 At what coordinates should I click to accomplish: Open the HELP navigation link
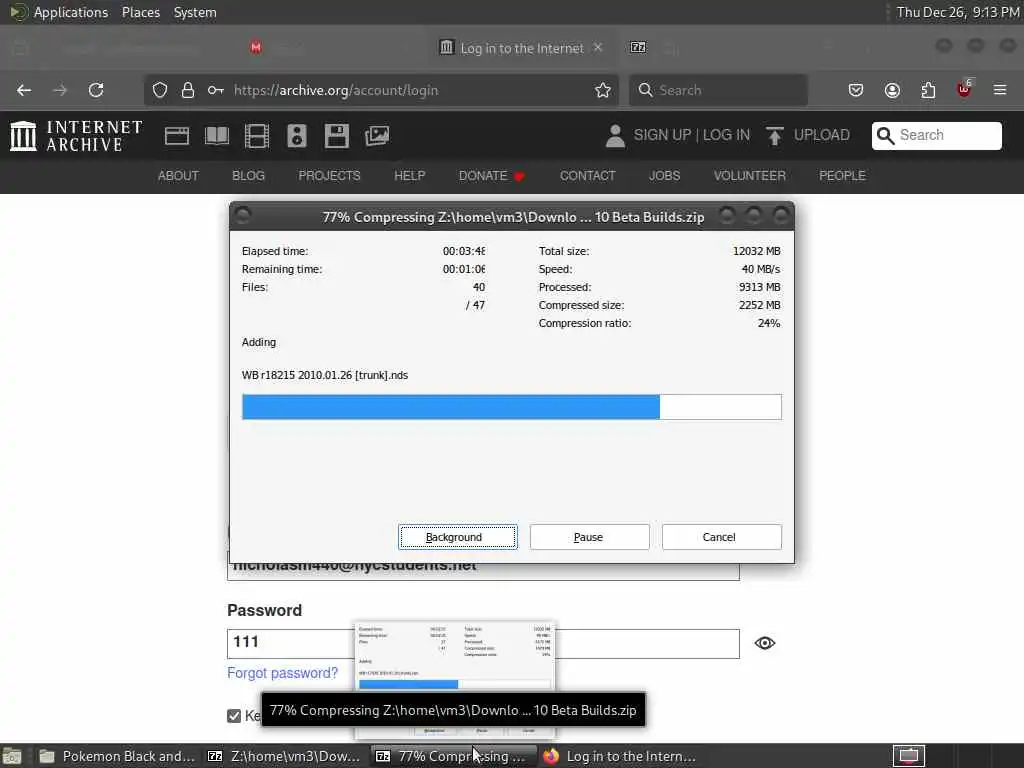409,176
